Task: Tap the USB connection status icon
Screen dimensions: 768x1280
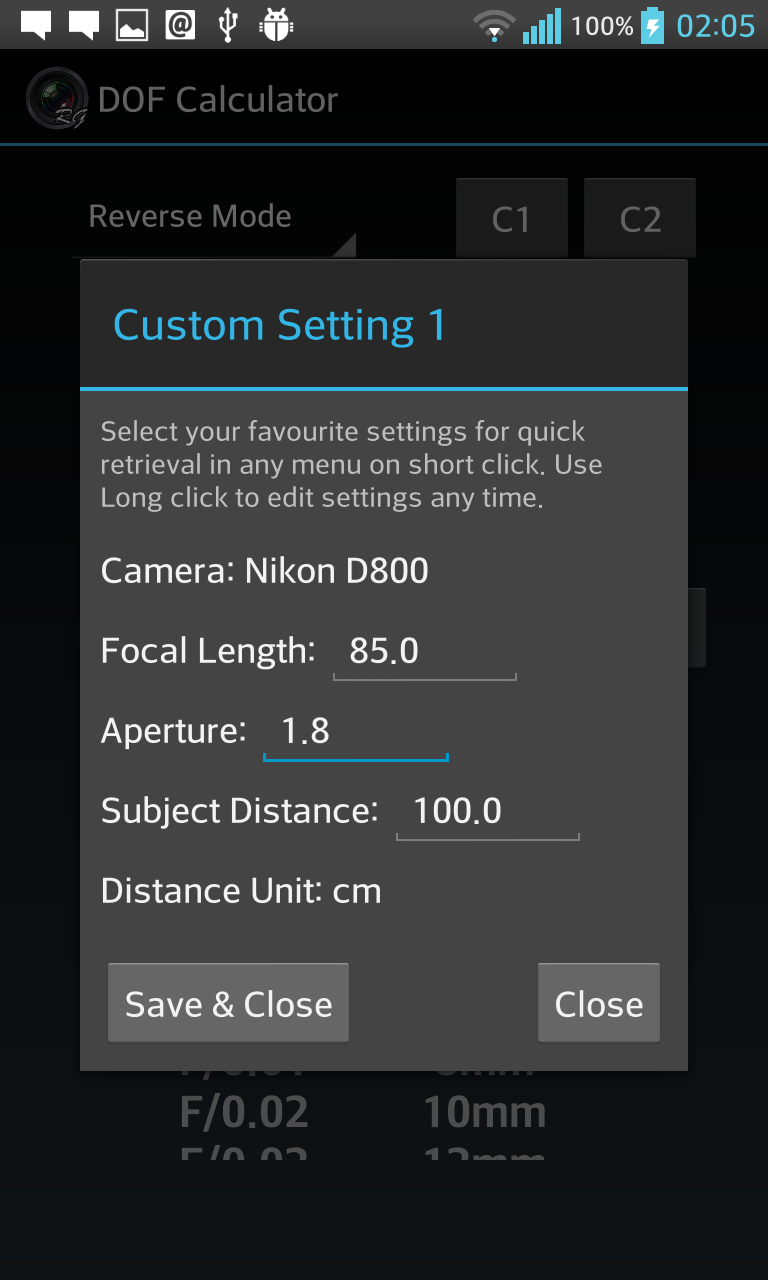Action: 228,25
